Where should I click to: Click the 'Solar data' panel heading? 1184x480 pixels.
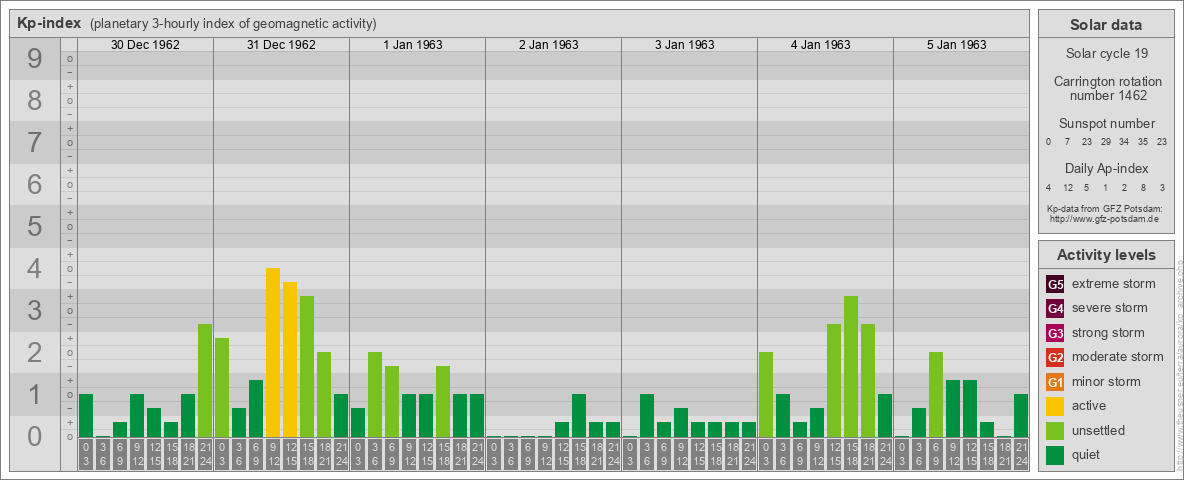1106,25
